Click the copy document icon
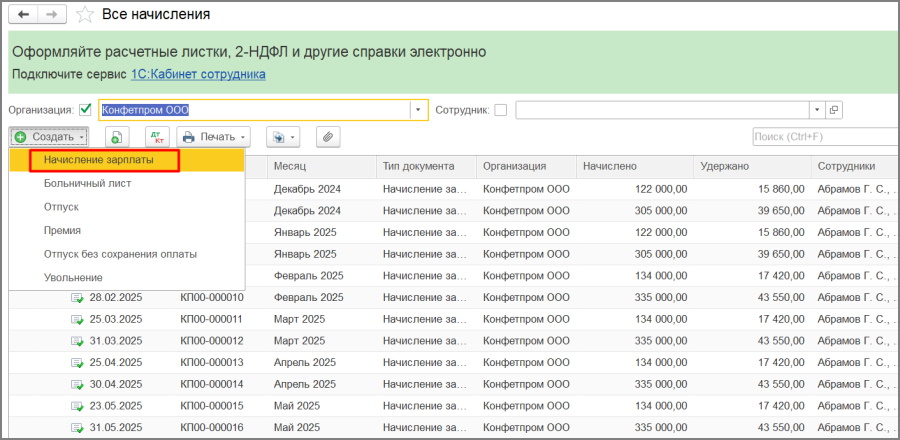The image size is (900, 440). 117,137
